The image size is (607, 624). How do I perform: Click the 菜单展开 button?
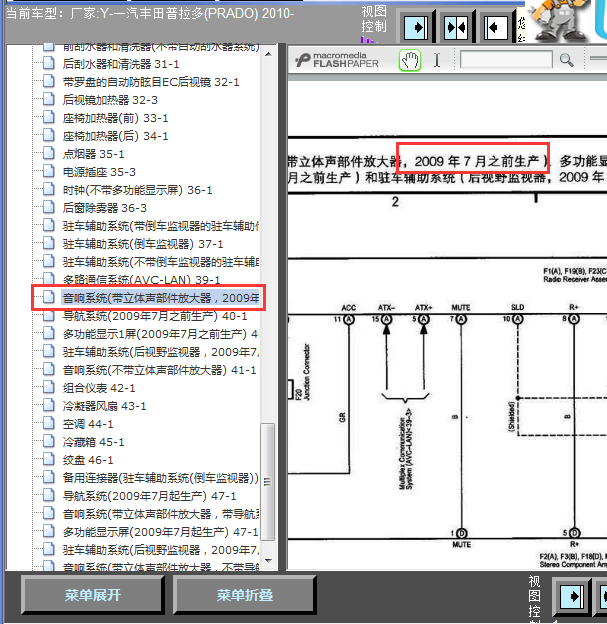(93, 595)
